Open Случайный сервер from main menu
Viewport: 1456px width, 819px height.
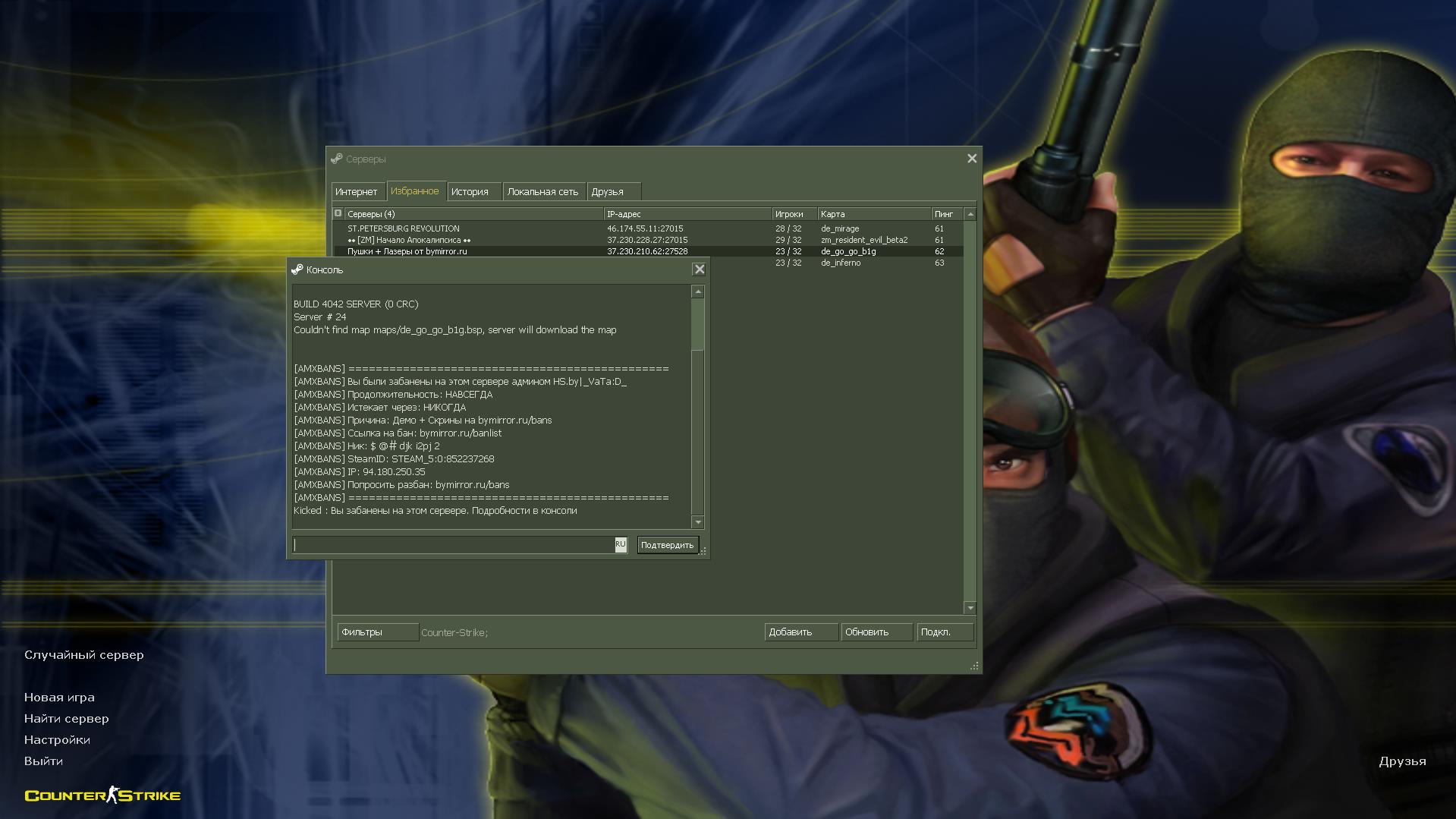[x=83, y=654]
